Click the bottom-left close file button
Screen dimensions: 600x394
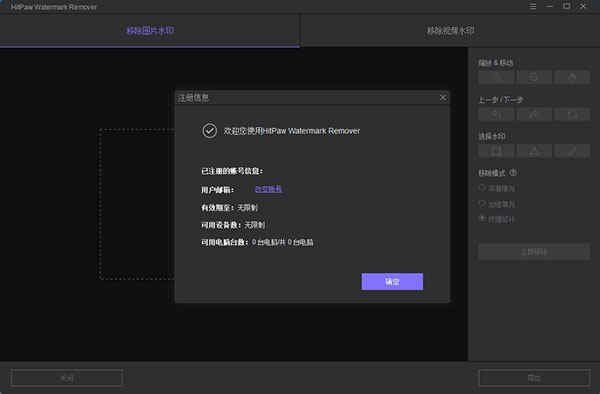pos(67,378)
